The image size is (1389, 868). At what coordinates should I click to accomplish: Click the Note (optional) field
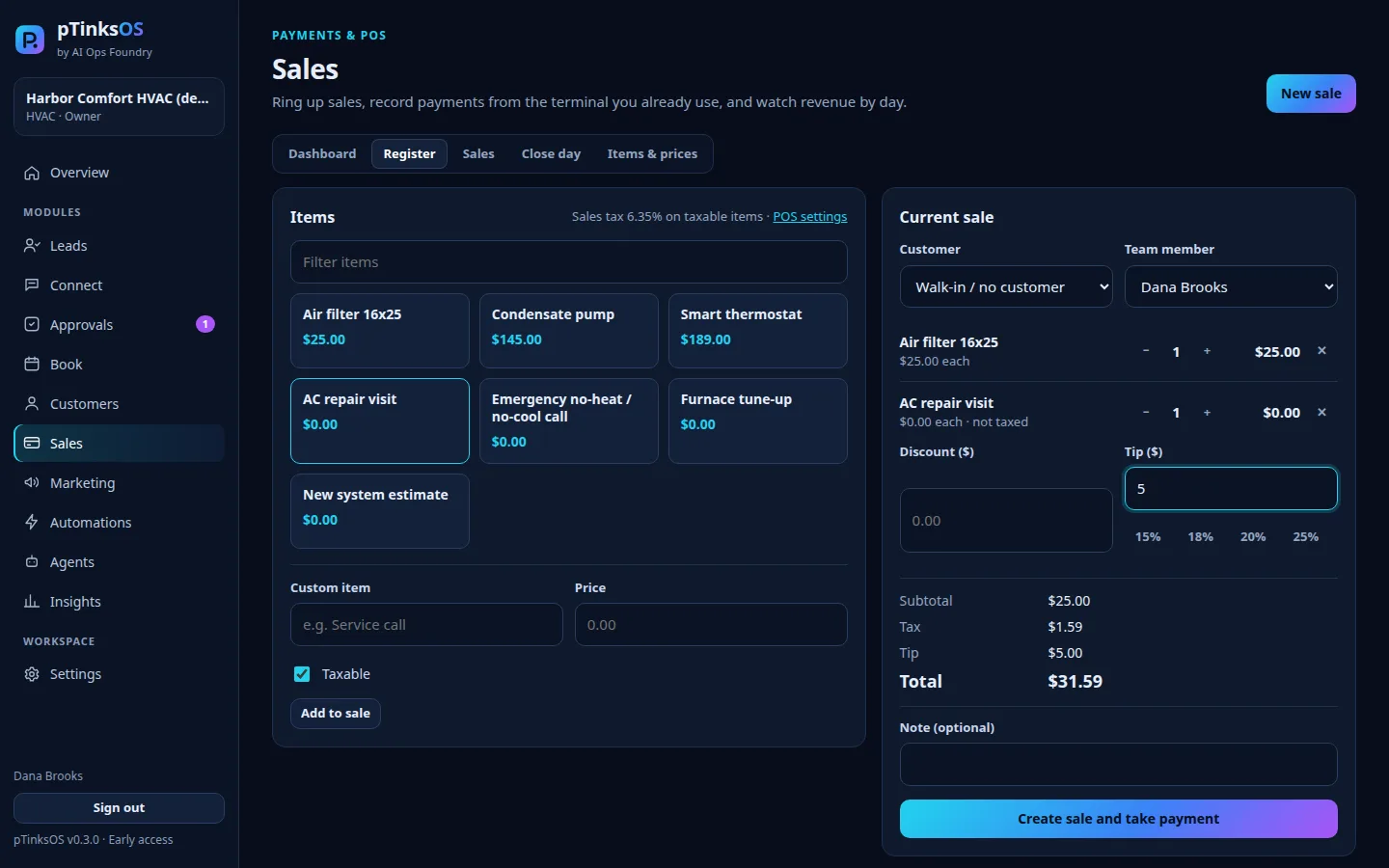[x=1118, y=765]
